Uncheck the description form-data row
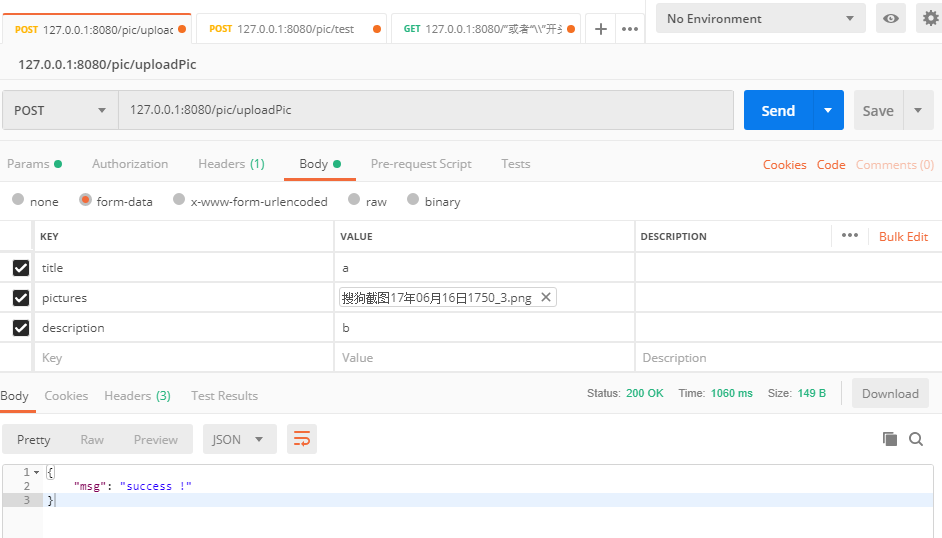942x538 pixels. point(21,328)
